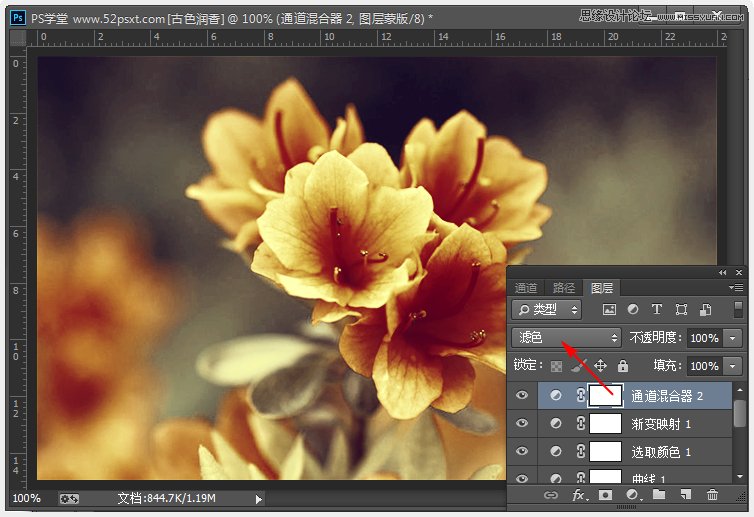Hide the 曲线 1 layer
This screenshot has width=754, height=517.
(x=522, y=478)
